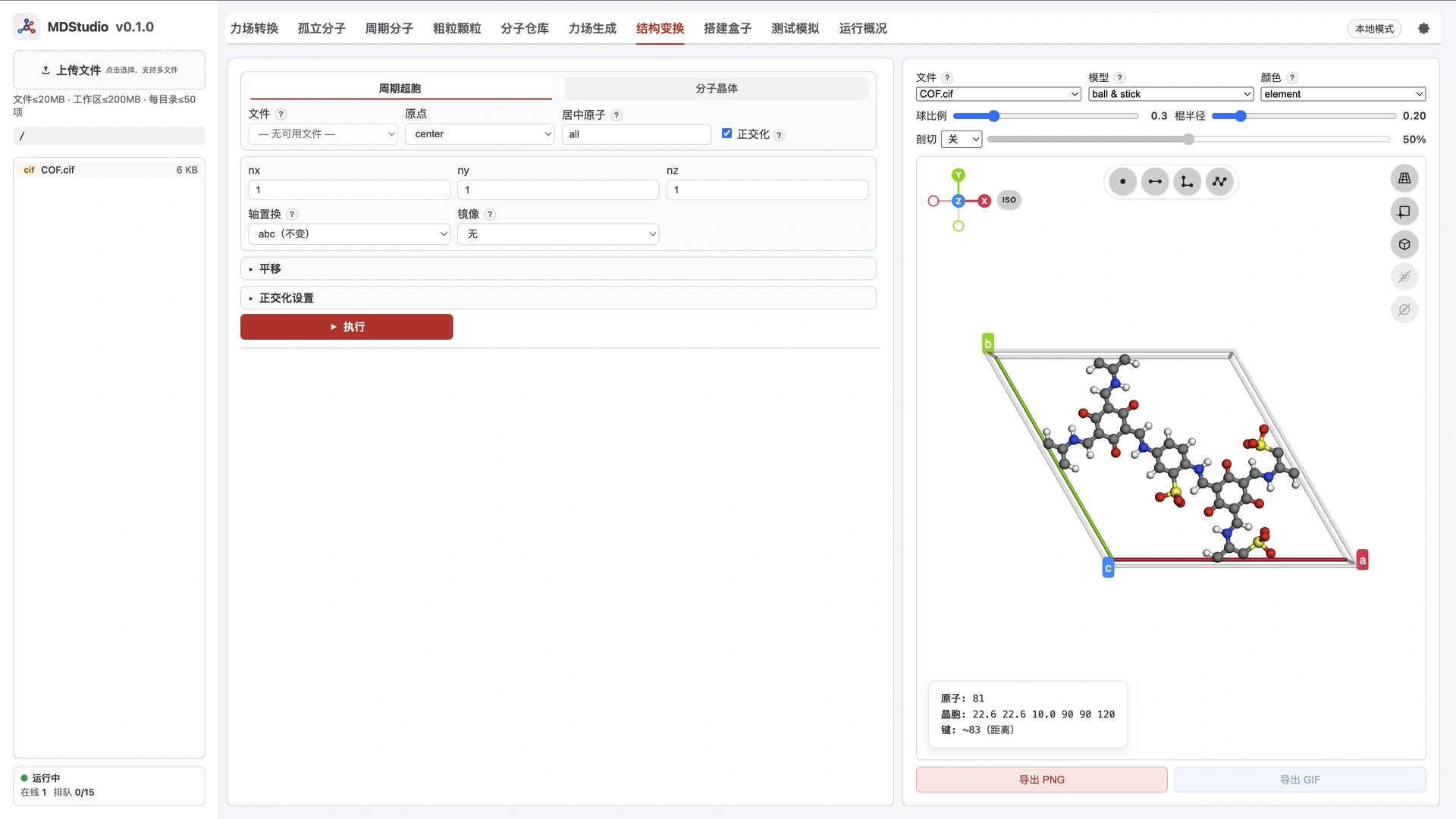Viewport: 1456px width, 819px height.
Task: Select the single-atom pick tool
Action: (x=1122, y=182)
